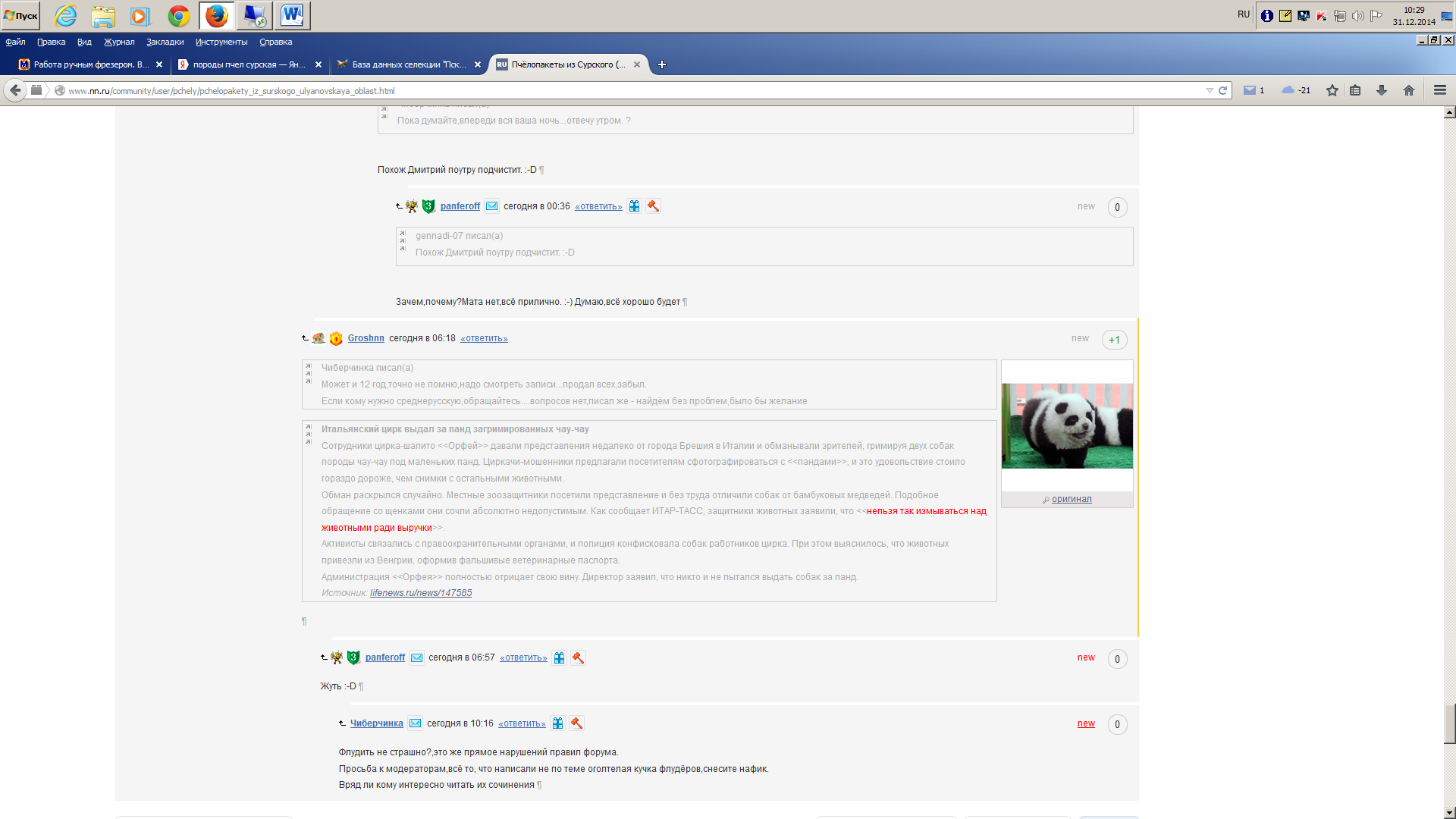Click the weather cloud icon showing -21

point(1288,90)
